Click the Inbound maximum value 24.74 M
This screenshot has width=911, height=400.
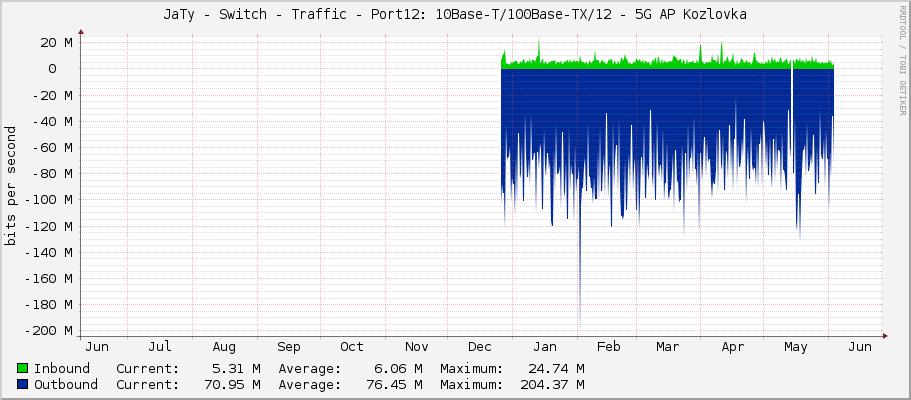coord(556,369)
